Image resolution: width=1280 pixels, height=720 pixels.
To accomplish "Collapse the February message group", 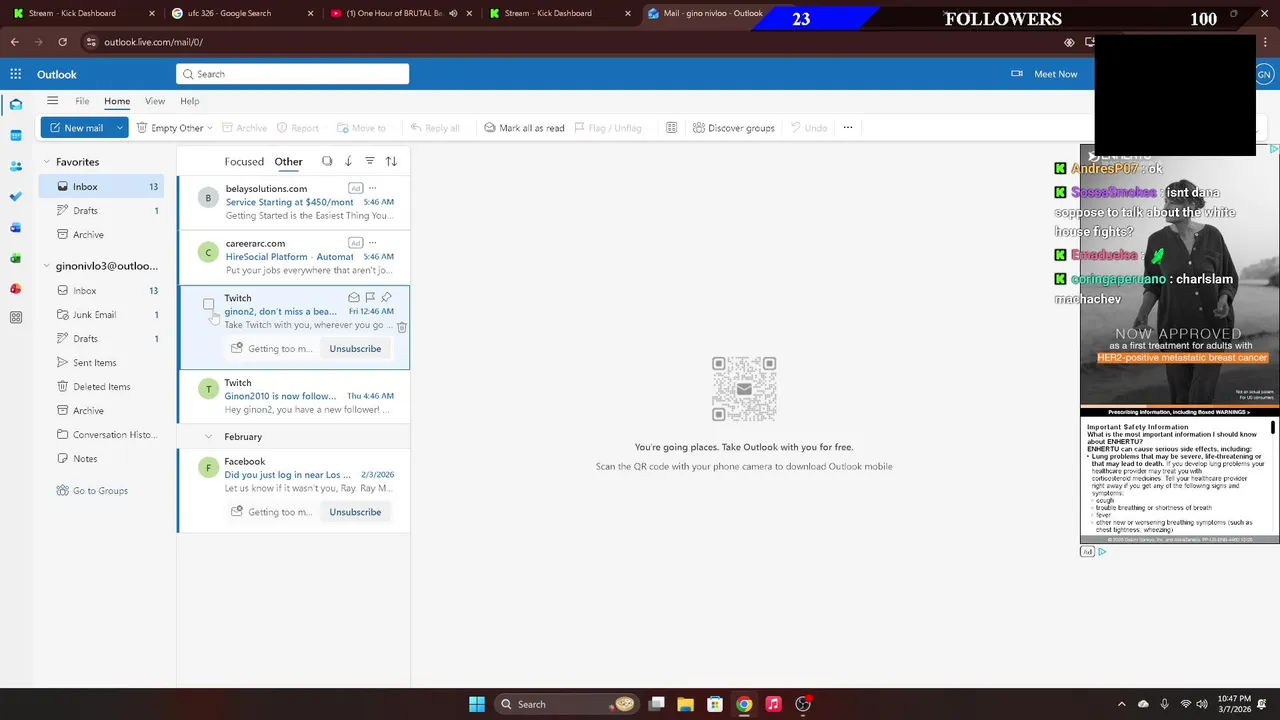I will 208,437.
